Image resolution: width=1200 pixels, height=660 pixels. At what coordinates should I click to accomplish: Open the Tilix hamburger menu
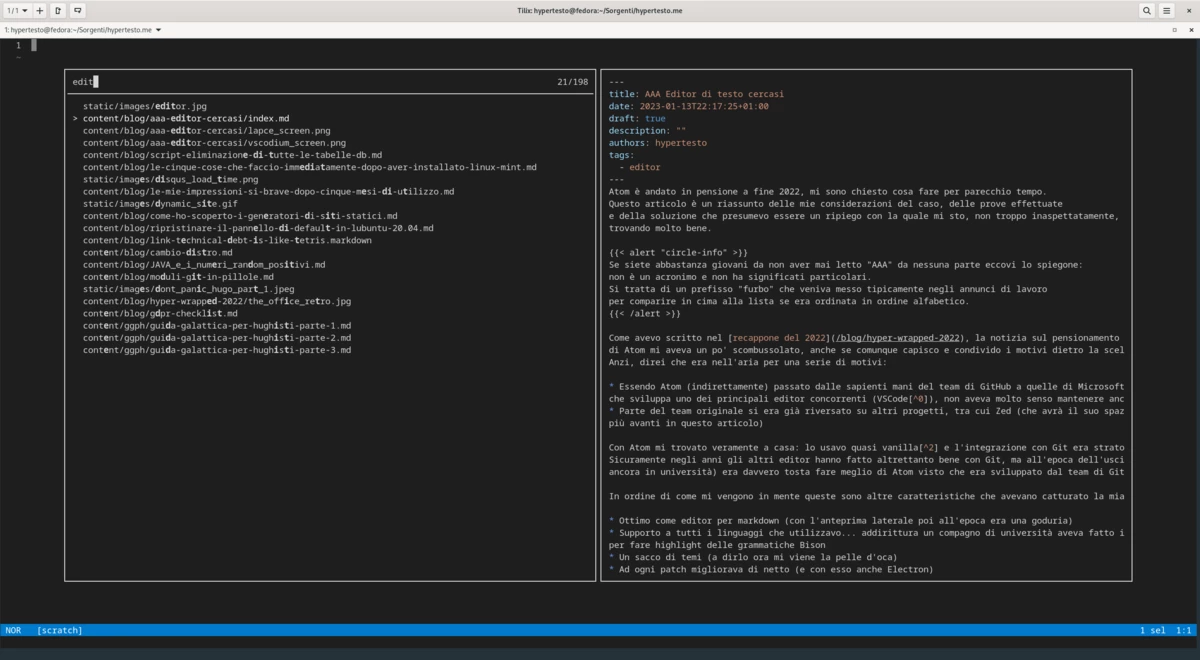[x=1167, y=10]
